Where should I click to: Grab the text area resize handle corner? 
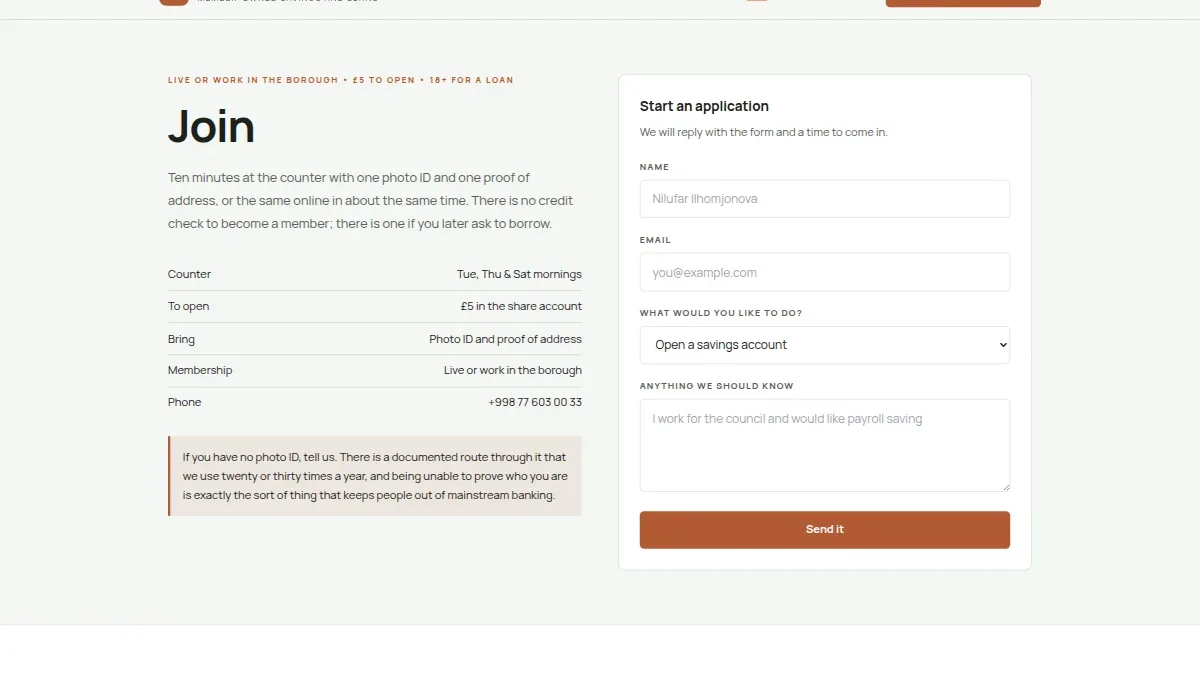(x=1005, y=486)
